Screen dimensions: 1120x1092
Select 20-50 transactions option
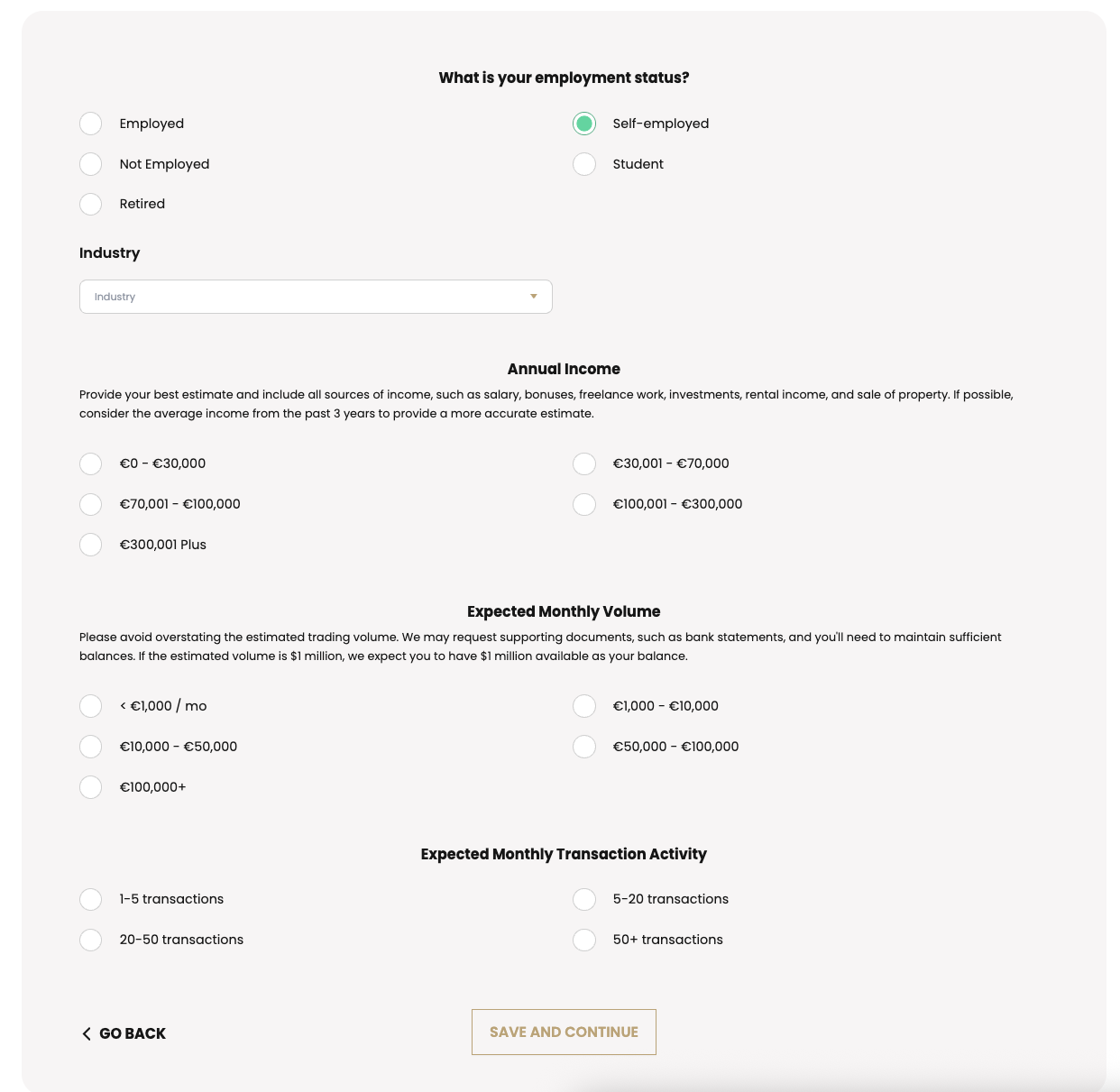coord(91,940)
